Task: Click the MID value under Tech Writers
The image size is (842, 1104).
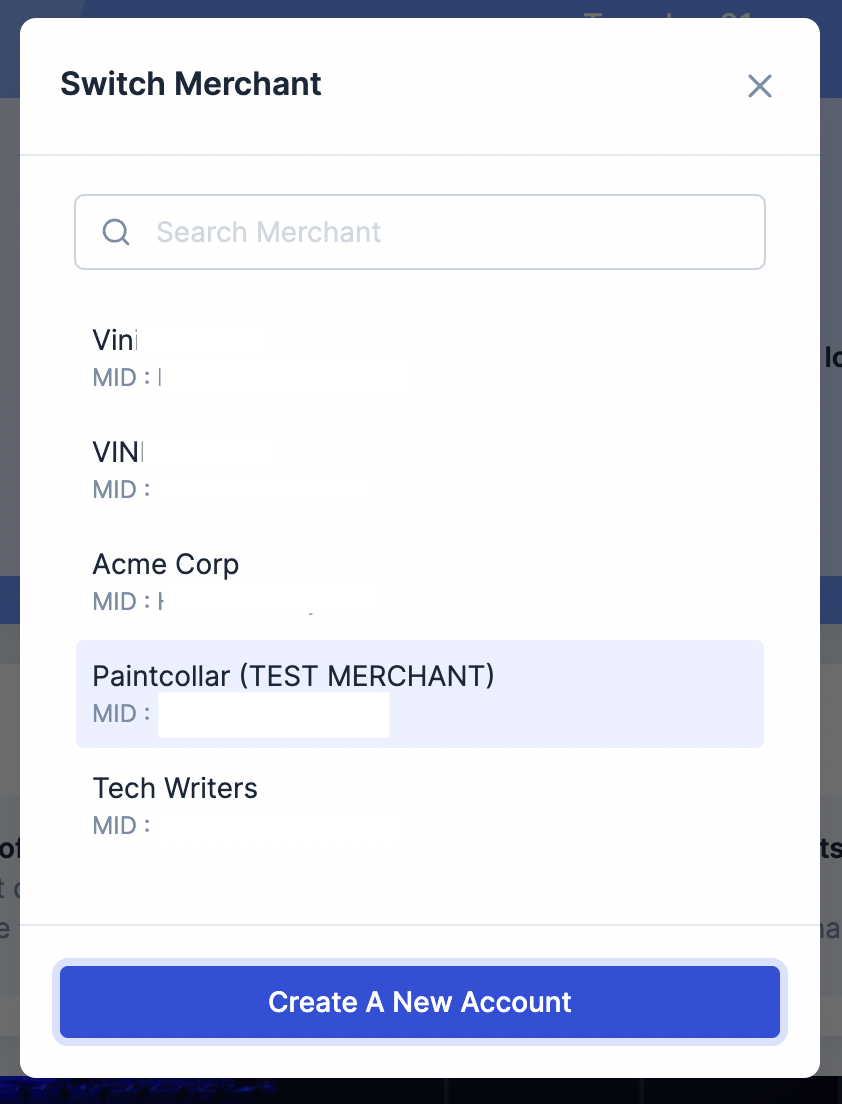Action: (x=150, y=825)
